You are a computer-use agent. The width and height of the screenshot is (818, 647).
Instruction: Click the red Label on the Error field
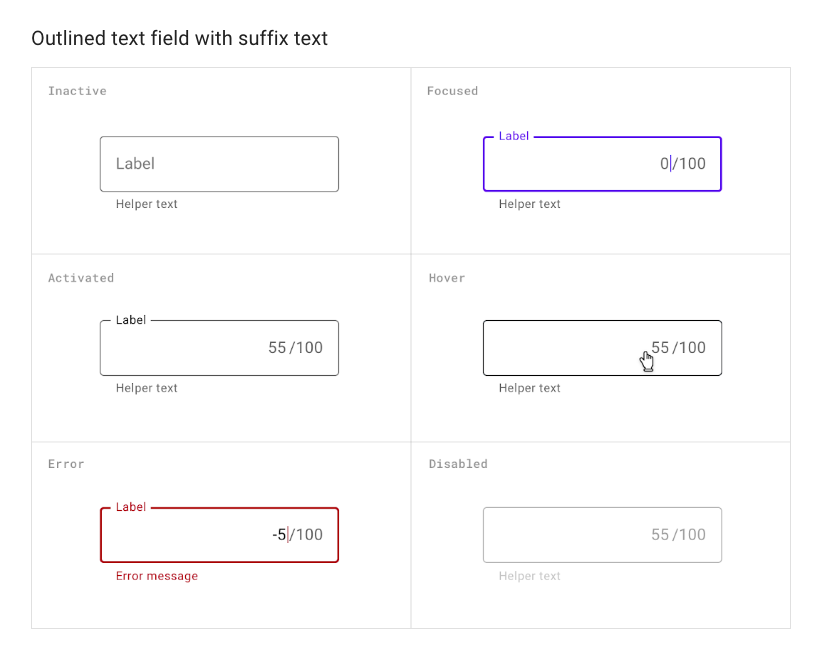130,507
